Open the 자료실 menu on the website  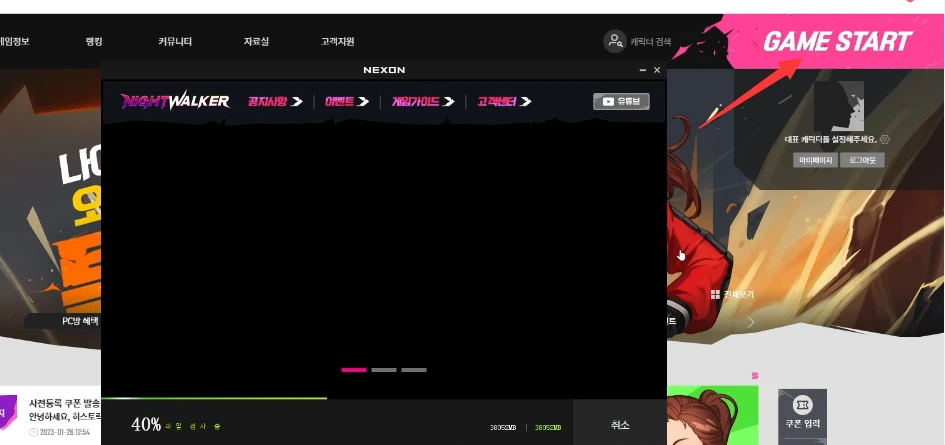(256, 42)
